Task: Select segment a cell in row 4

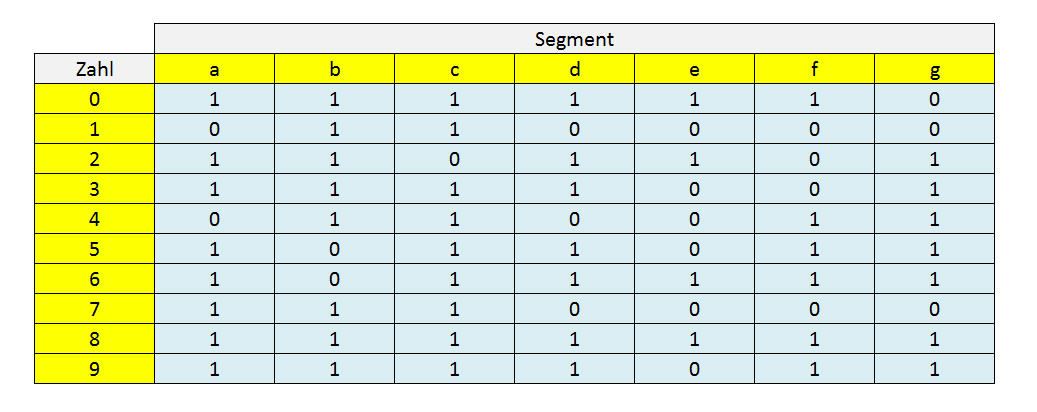Action: tap(214, 219)
